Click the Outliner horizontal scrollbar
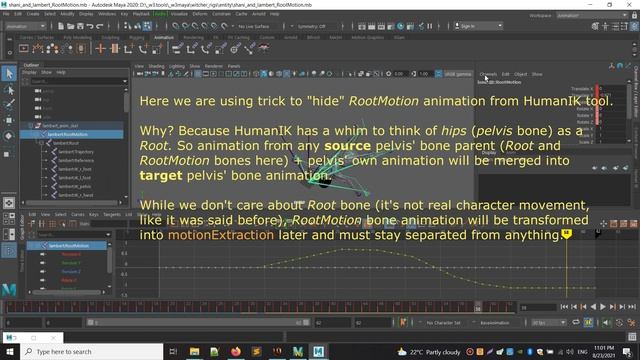 (71, 202)
